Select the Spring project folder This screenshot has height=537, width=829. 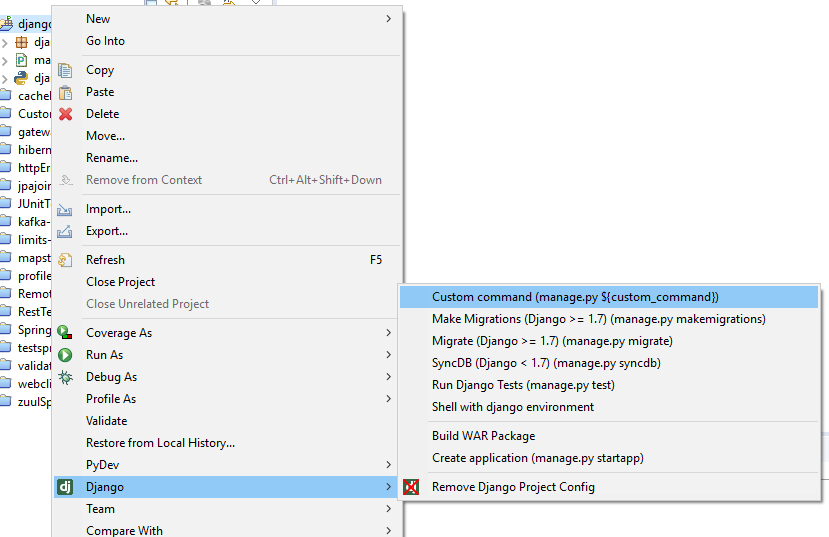(25, 330)
